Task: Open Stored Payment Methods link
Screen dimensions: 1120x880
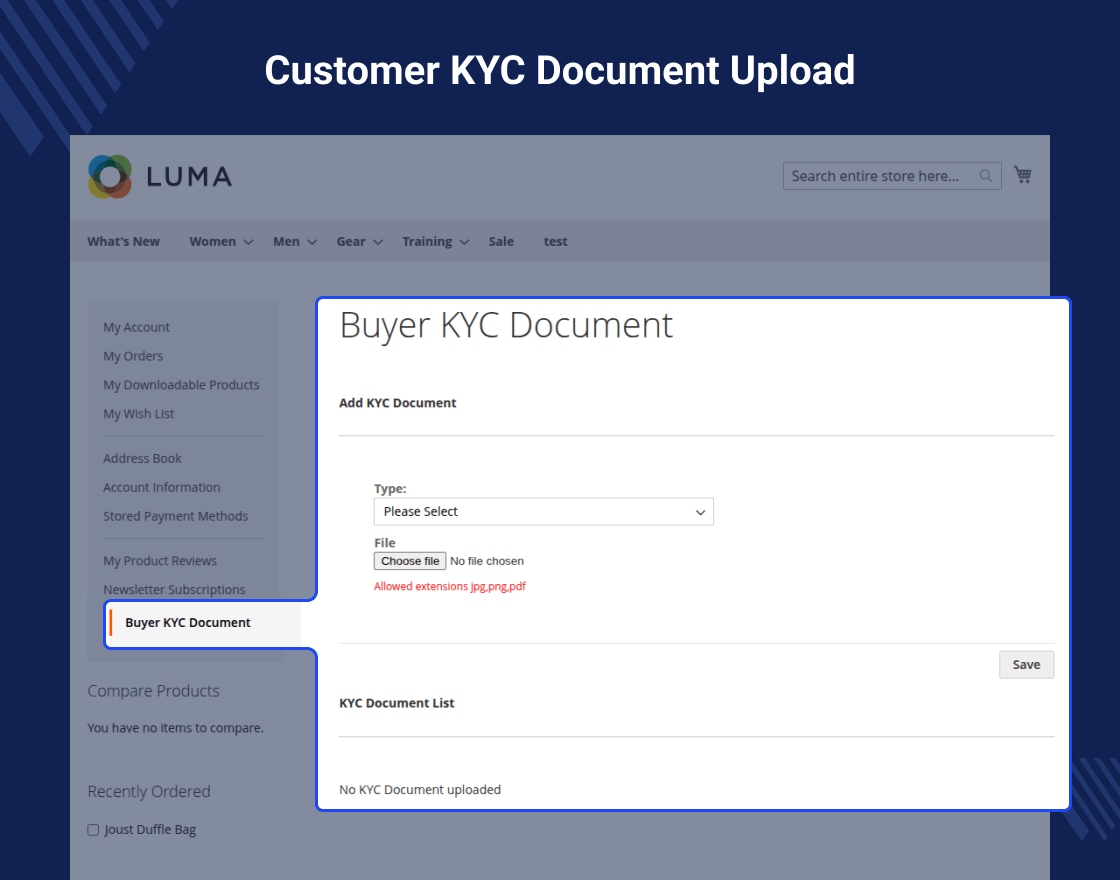Action: [x=175, y=517]
